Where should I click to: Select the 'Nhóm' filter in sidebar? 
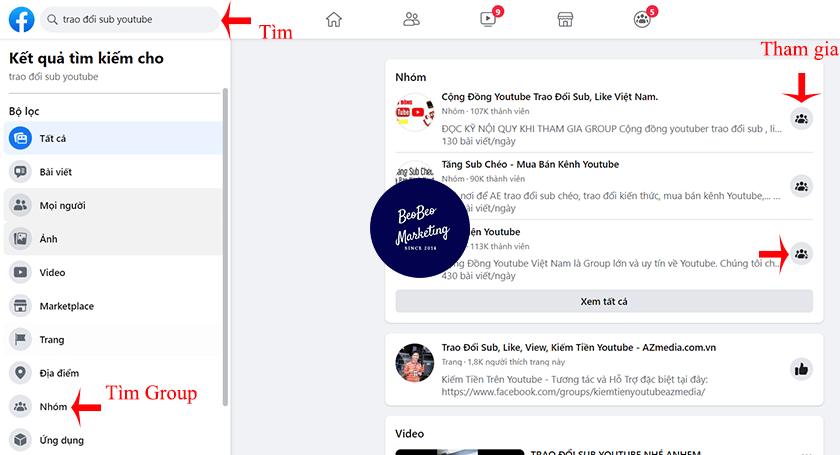click(x=113, y=407)
